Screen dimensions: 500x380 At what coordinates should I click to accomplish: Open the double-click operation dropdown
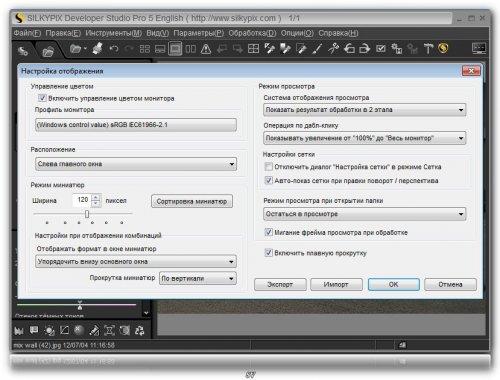pyautogui.click(x=364, y=138)
